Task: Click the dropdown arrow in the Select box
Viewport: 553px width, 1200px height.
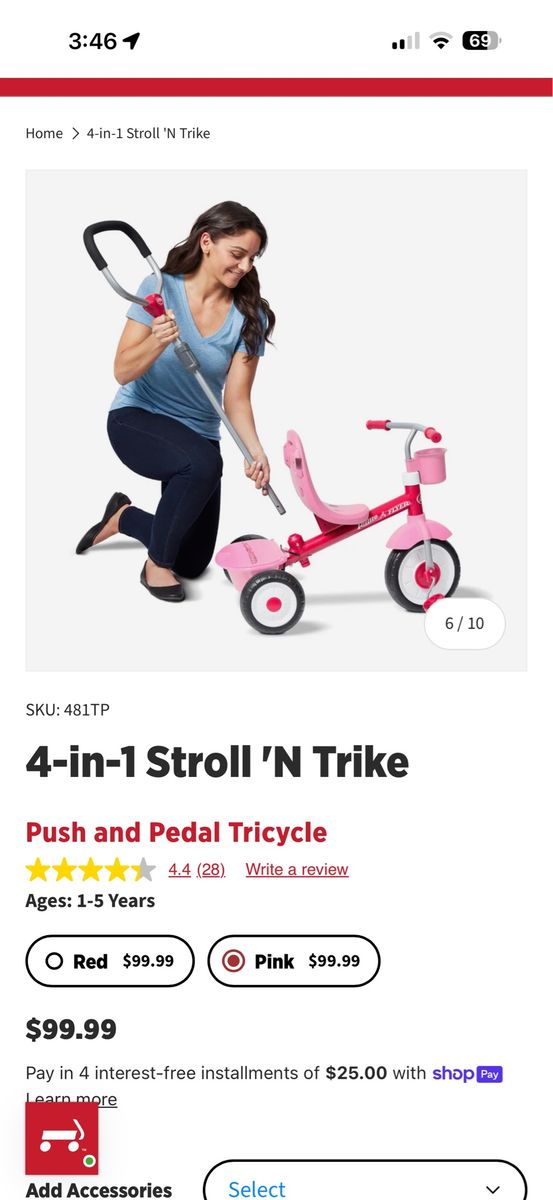Action: [492, 1189]
